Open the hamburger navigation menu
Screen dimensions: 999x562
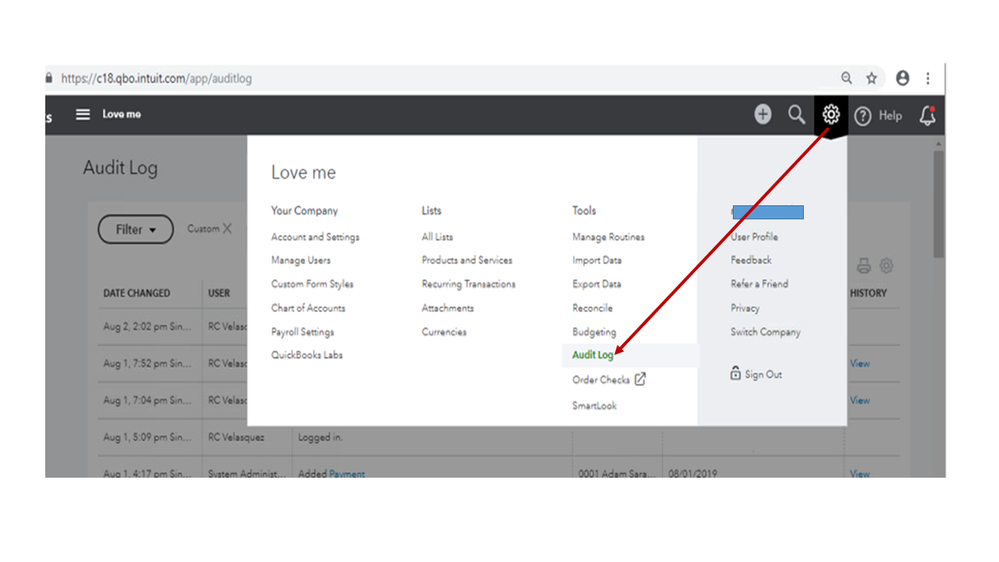(x=83, y=114)
